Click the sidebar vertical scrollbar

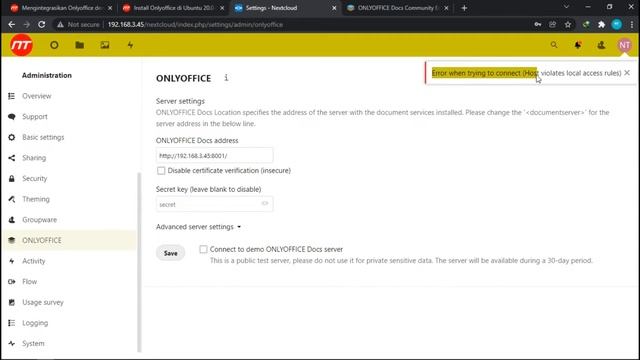(139, 261)
